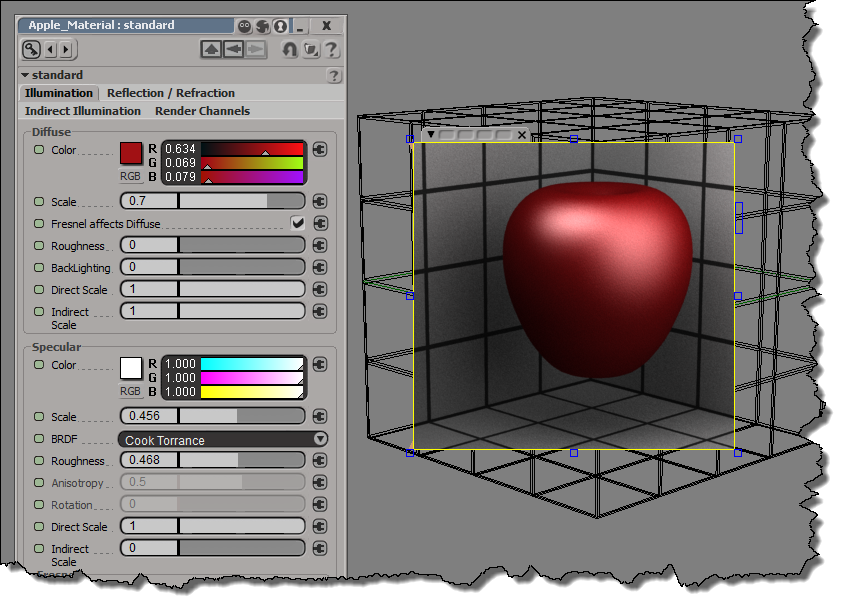The width and height of the screenshot is (846, 610).
Task: Click the RGB button under Specular color
Action: tap(130, 391)
